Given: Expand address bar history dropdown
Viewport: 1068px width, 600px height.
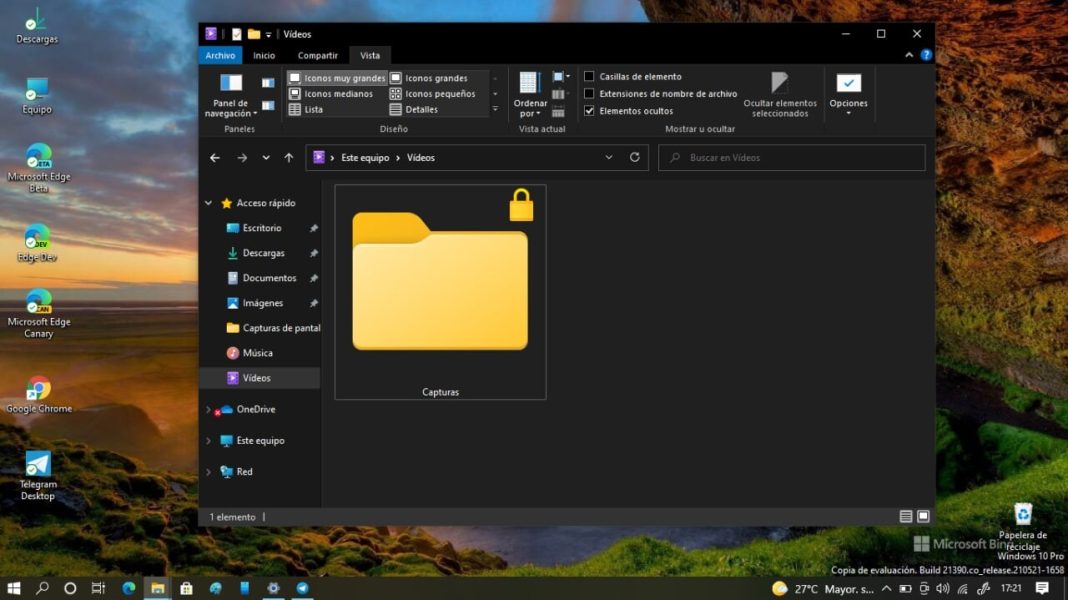Looking at the screenshot, I should [x=609, y=158].
